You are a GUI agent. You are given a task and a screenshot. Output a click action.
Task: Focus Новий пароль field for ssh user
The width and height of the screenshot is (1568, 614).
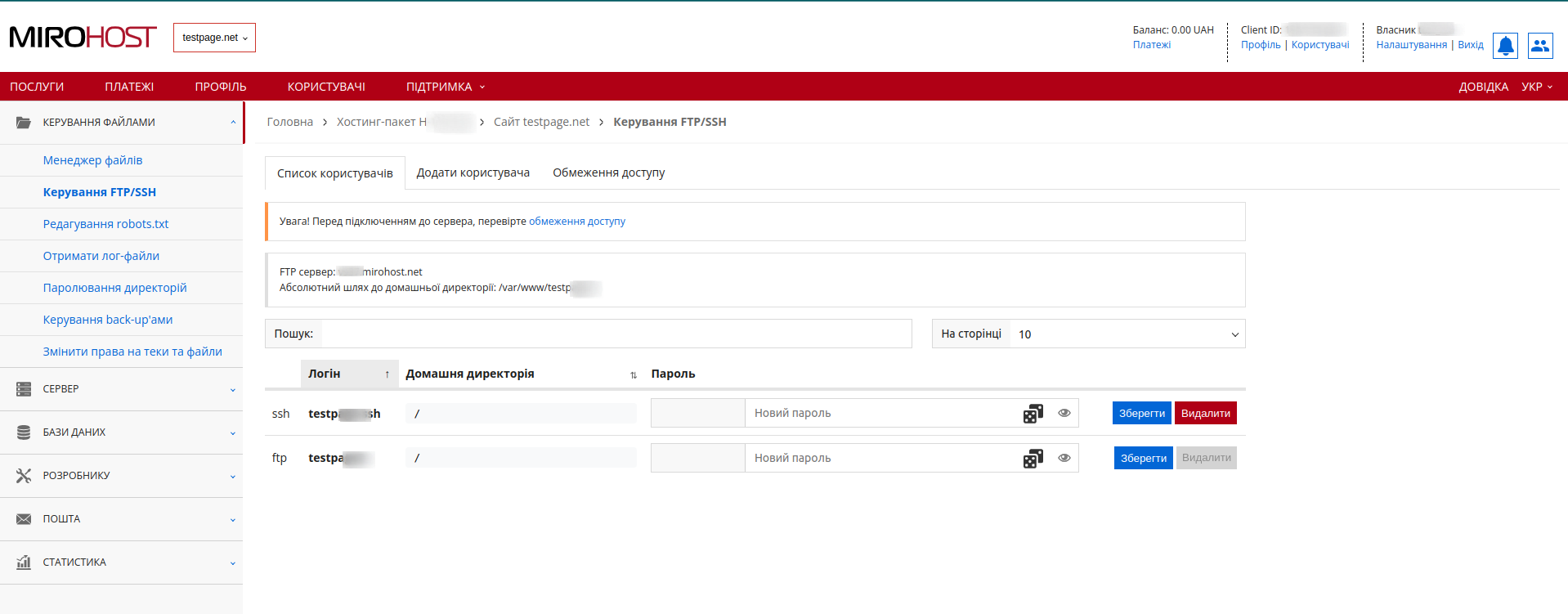883,413
